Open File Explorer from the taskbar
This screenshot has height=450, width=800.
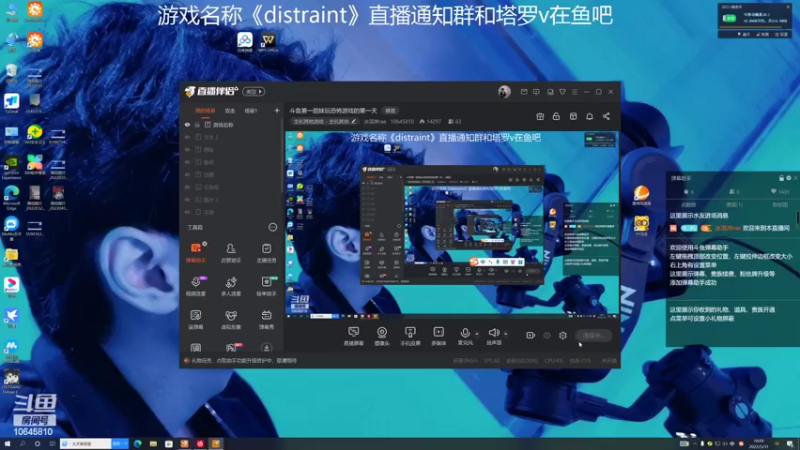pyautogui.click(x=153, y=444)
